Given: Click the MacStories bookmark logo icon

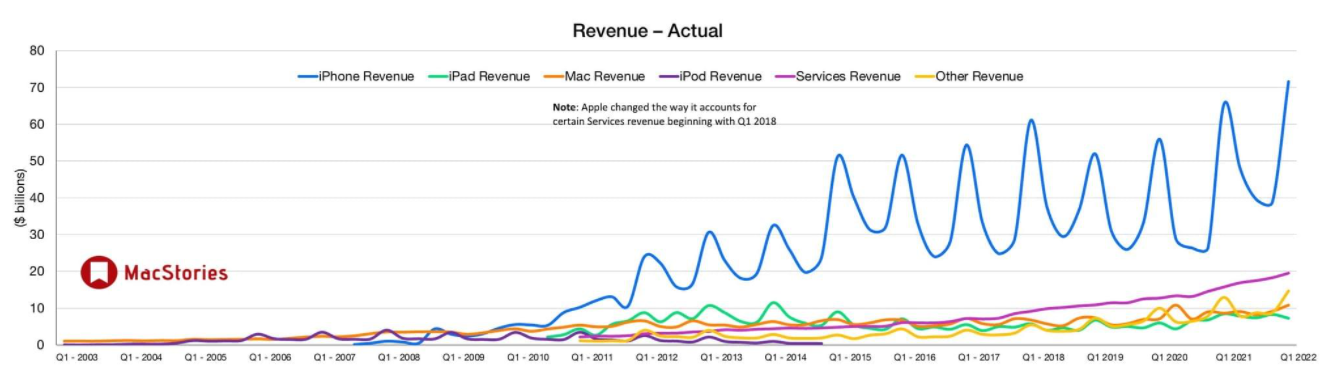Looking at the screenshot, I should pyautogui.click(x=99, y=272).
